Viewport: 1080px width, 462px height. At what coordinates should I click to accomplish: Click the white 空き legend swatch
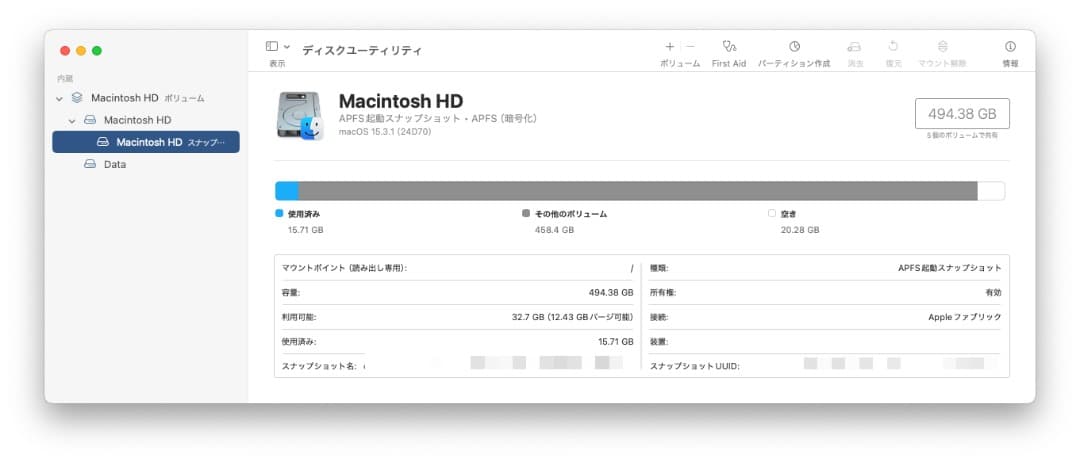coord(772,213)
